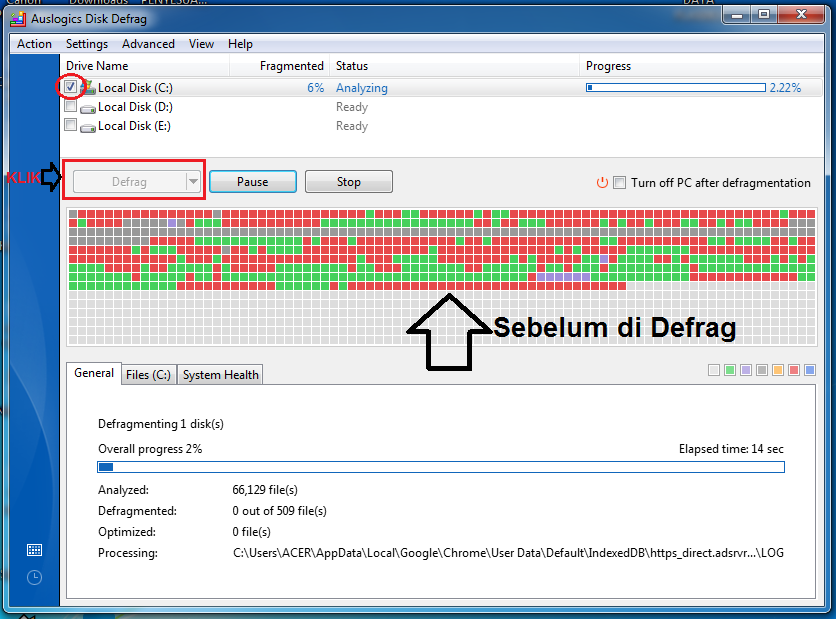Click the red legend color swatch

[794, 370]
